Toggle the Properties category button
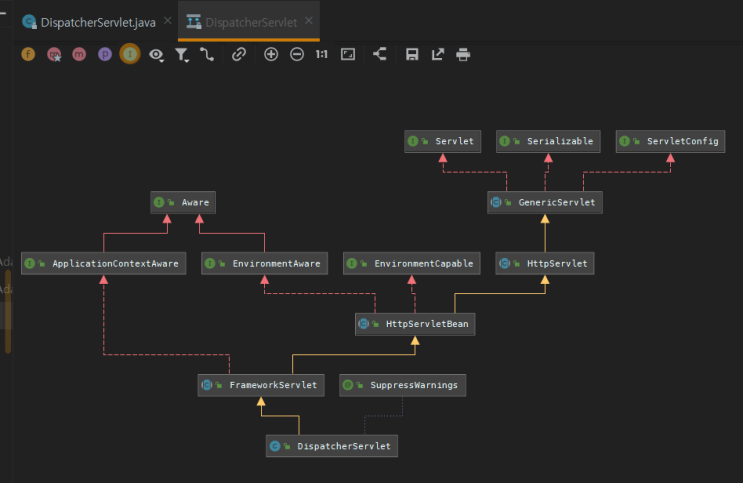Screen dimensions: 743x483 [x=105, y=55]
